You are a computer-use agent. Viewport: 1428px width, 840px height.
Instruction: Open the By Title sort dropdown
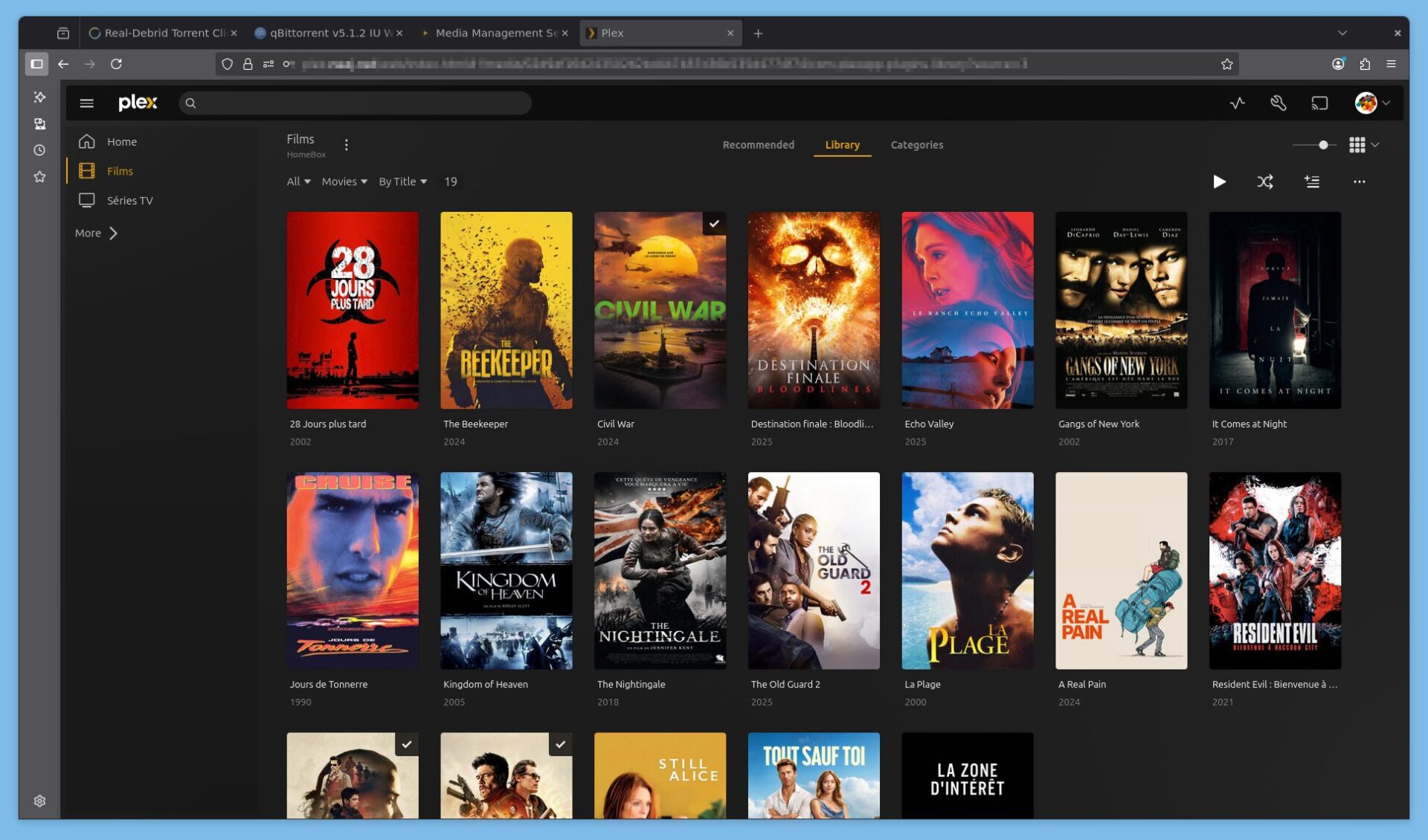tap(402, 182)
